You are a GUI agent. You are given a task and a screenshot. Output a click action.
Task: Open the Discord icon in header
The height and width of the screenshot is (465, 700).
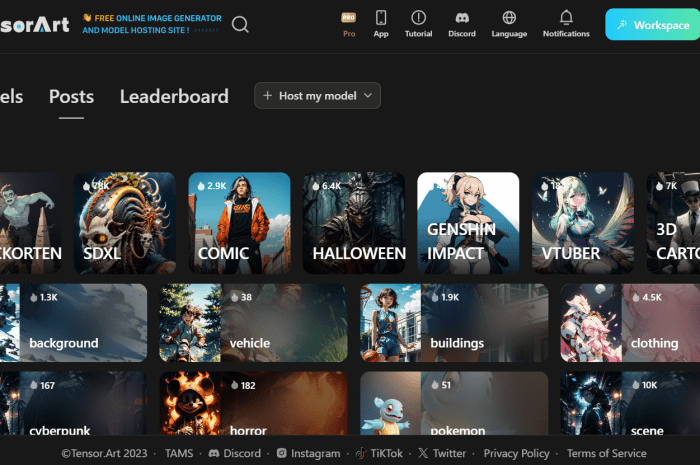click(462, 24)
